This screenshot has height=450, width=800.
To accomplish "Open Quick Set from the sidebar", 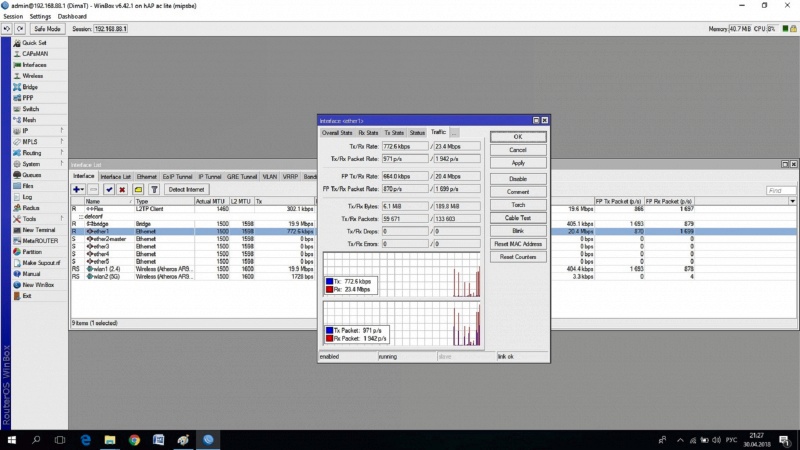I will [34, 43].
